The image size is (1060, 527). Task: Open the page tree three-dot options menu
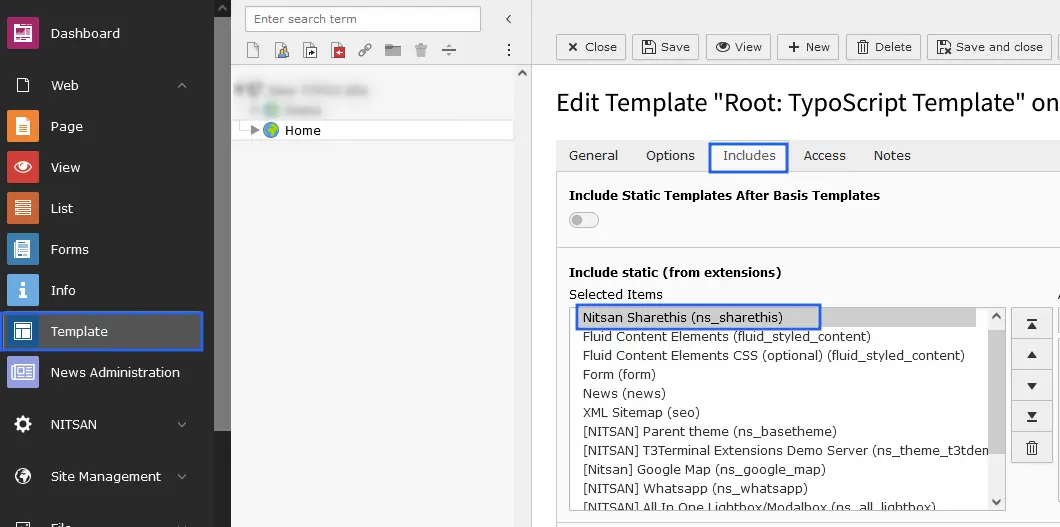[x=509, y=50]
